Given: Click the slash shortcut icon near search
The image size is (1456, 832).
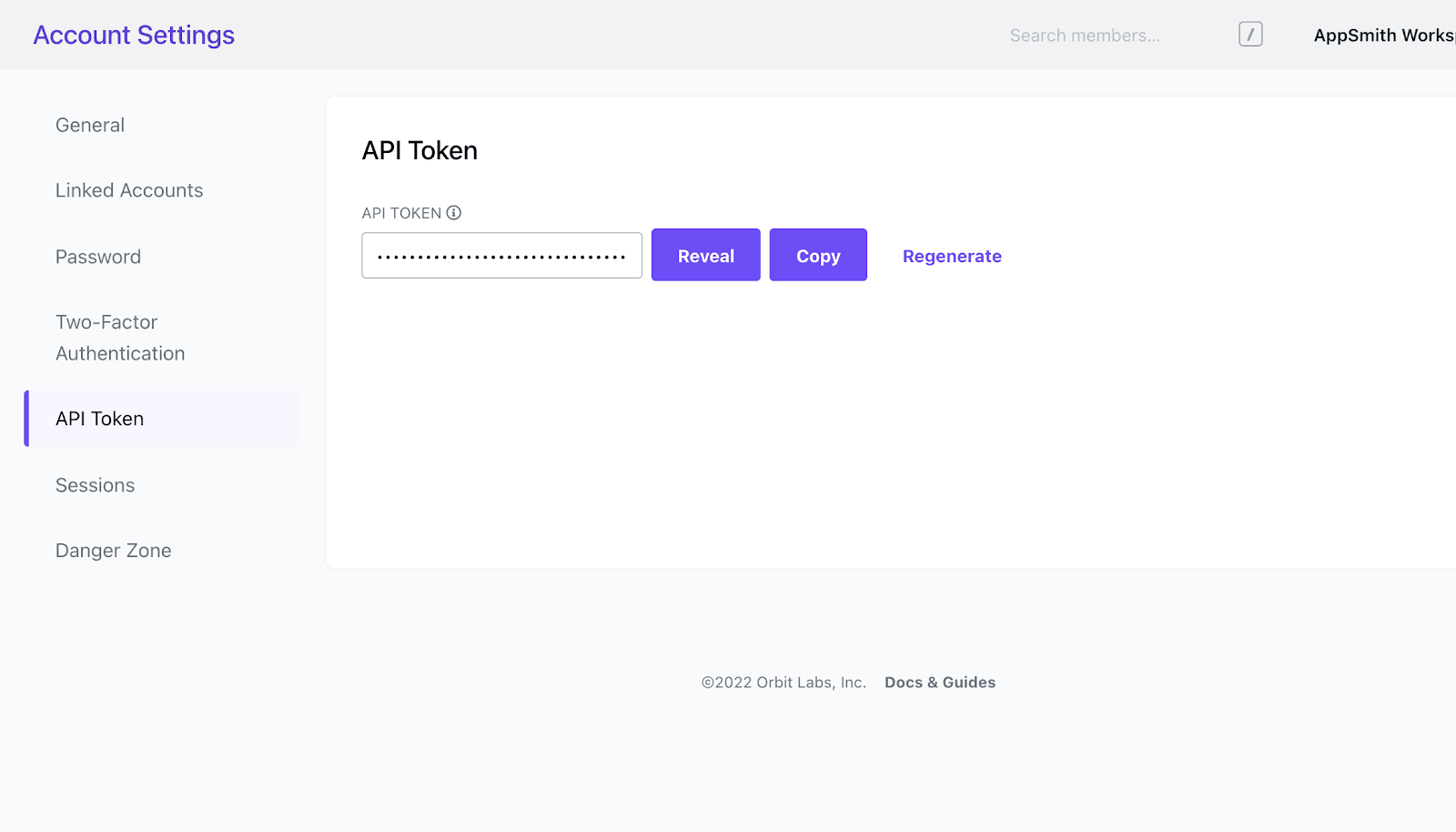Looking at the screenshot, I should [x=1250, y=35].
